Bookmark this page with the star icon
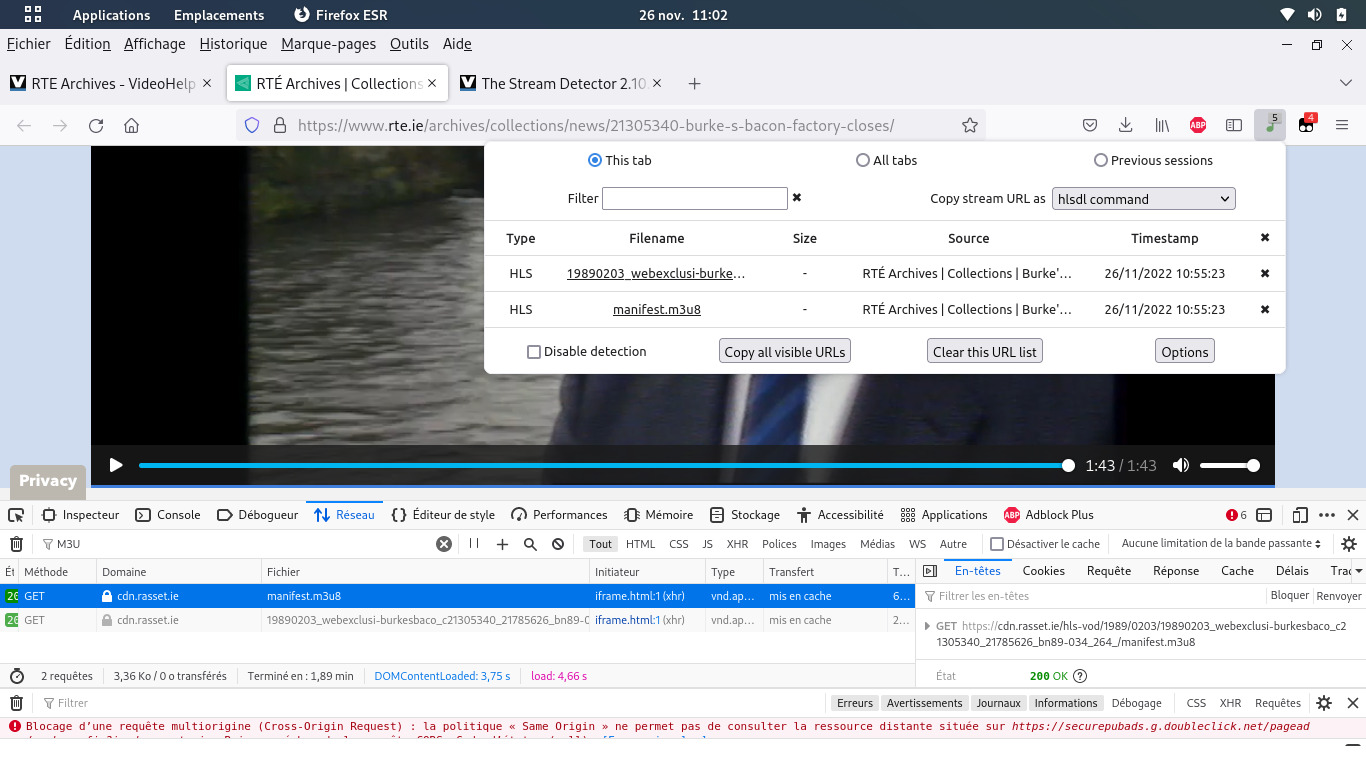Screen dimensions: 1366x768 (969, 125)
